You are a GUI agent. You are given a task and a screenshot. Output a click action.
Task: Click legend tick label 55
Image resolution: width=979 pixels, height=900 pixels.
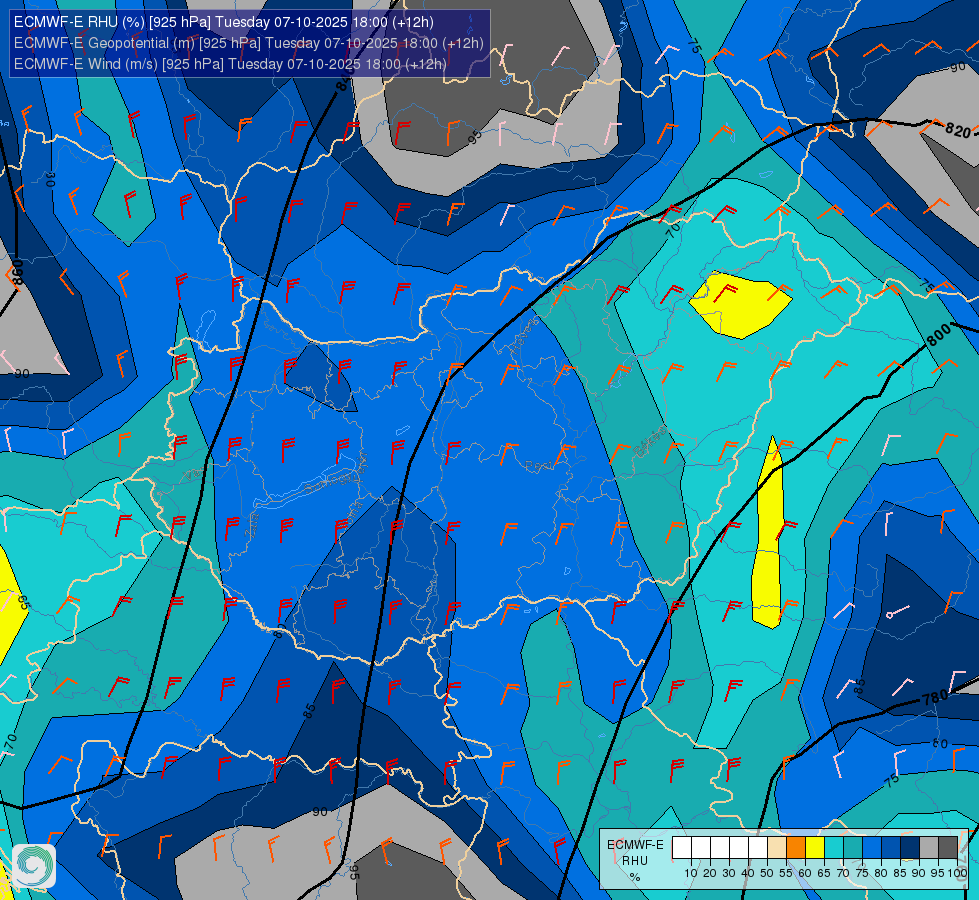point(786,874)
